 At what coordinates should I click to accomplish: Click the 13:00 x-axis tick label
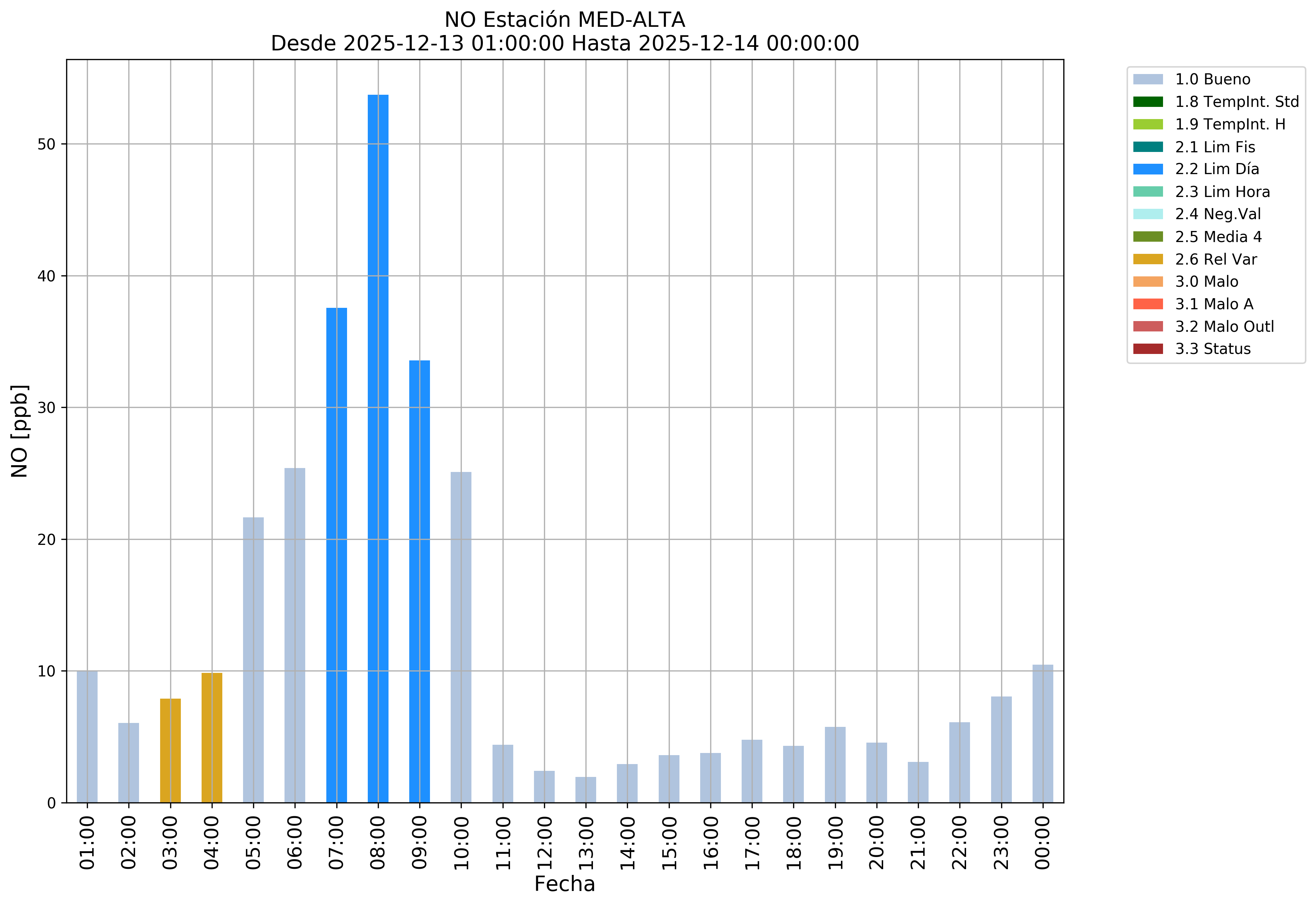pyautogui.click(x=586, y=843)
